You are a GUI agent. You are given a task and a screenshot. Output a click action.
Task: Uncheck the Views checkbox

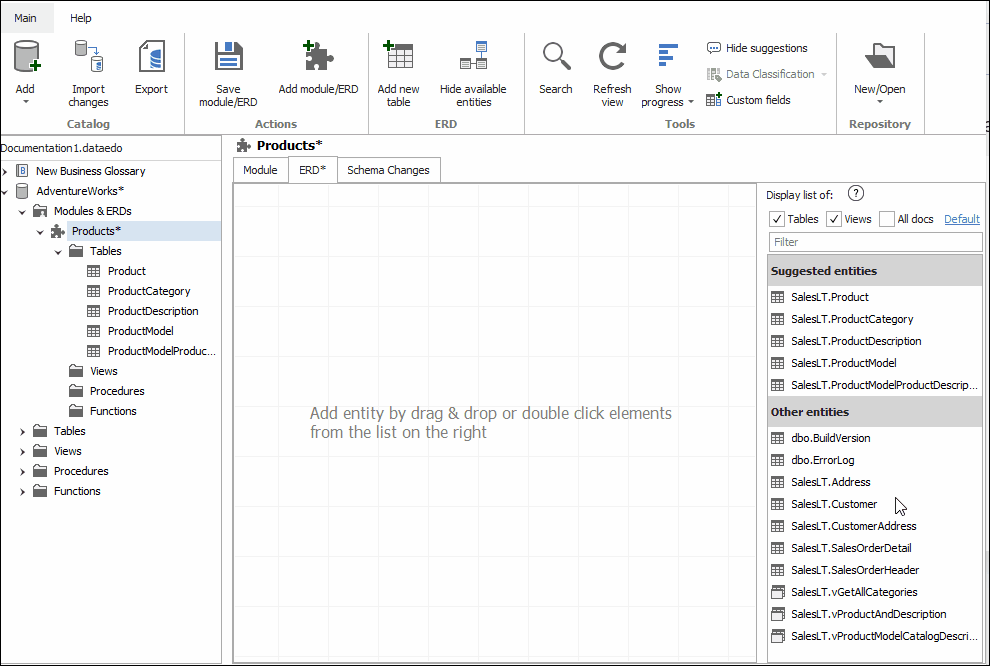pyautogui.click(x=834, y=219)
